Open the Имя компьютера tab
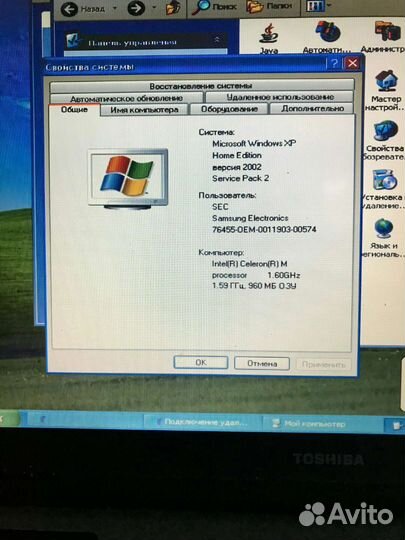 tap(144, 110)
